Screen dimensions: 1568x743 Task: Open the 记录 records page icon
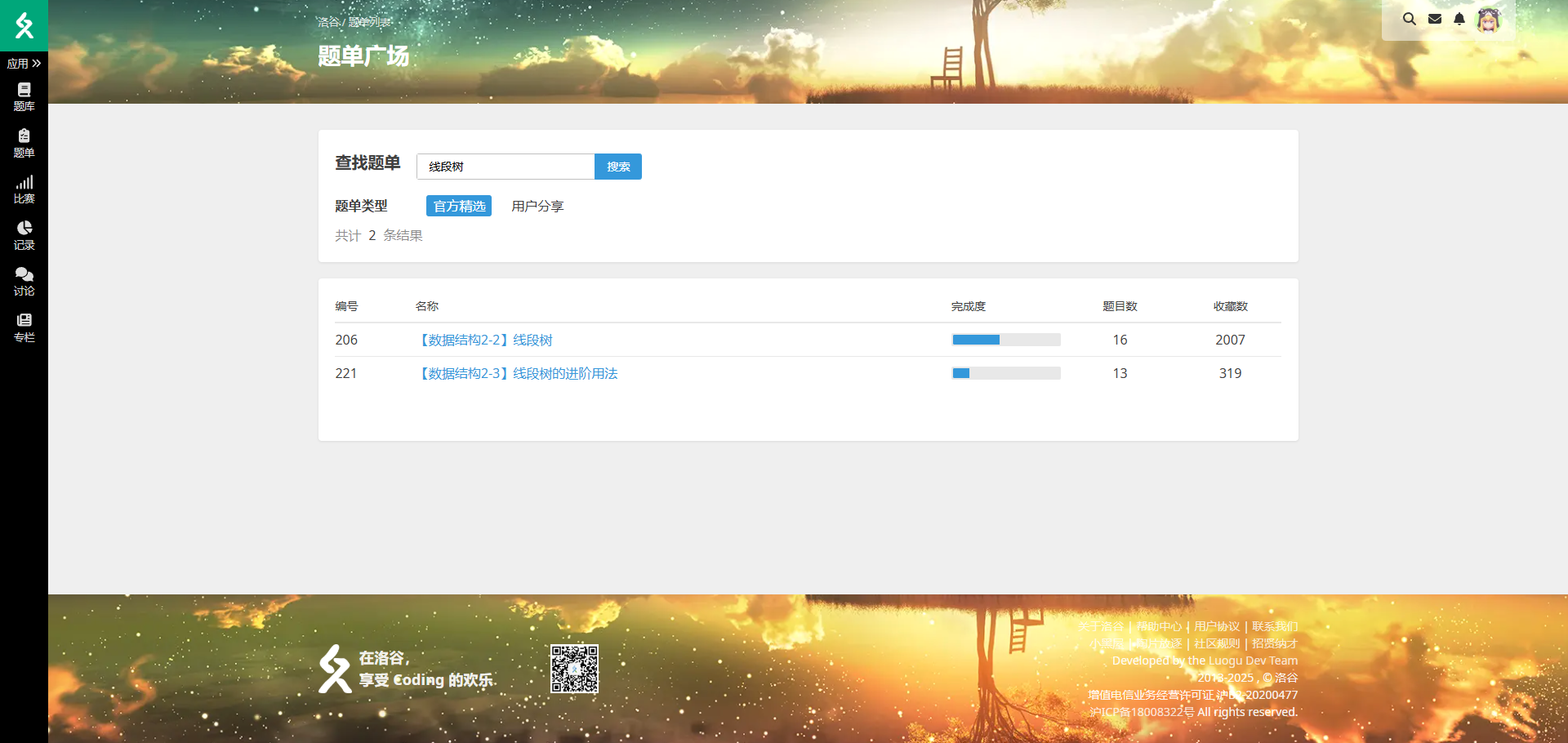pos(24,235)
